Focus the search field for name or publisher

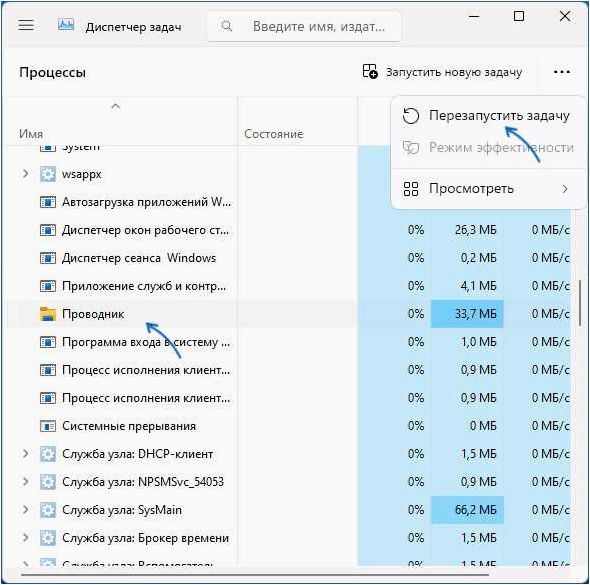(304, 26)
